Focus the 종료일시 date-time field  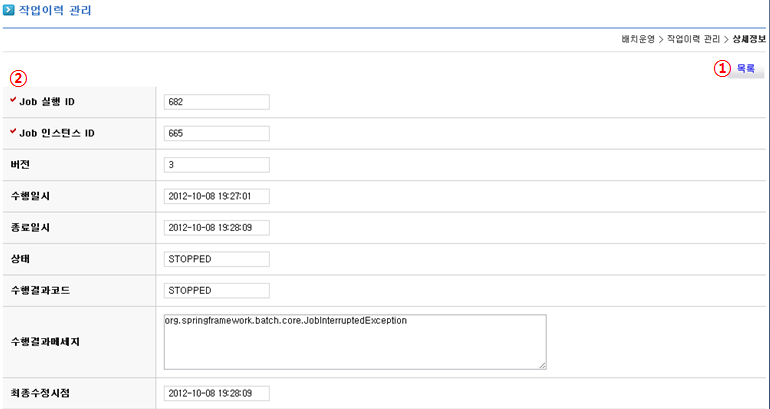[217, 227]
